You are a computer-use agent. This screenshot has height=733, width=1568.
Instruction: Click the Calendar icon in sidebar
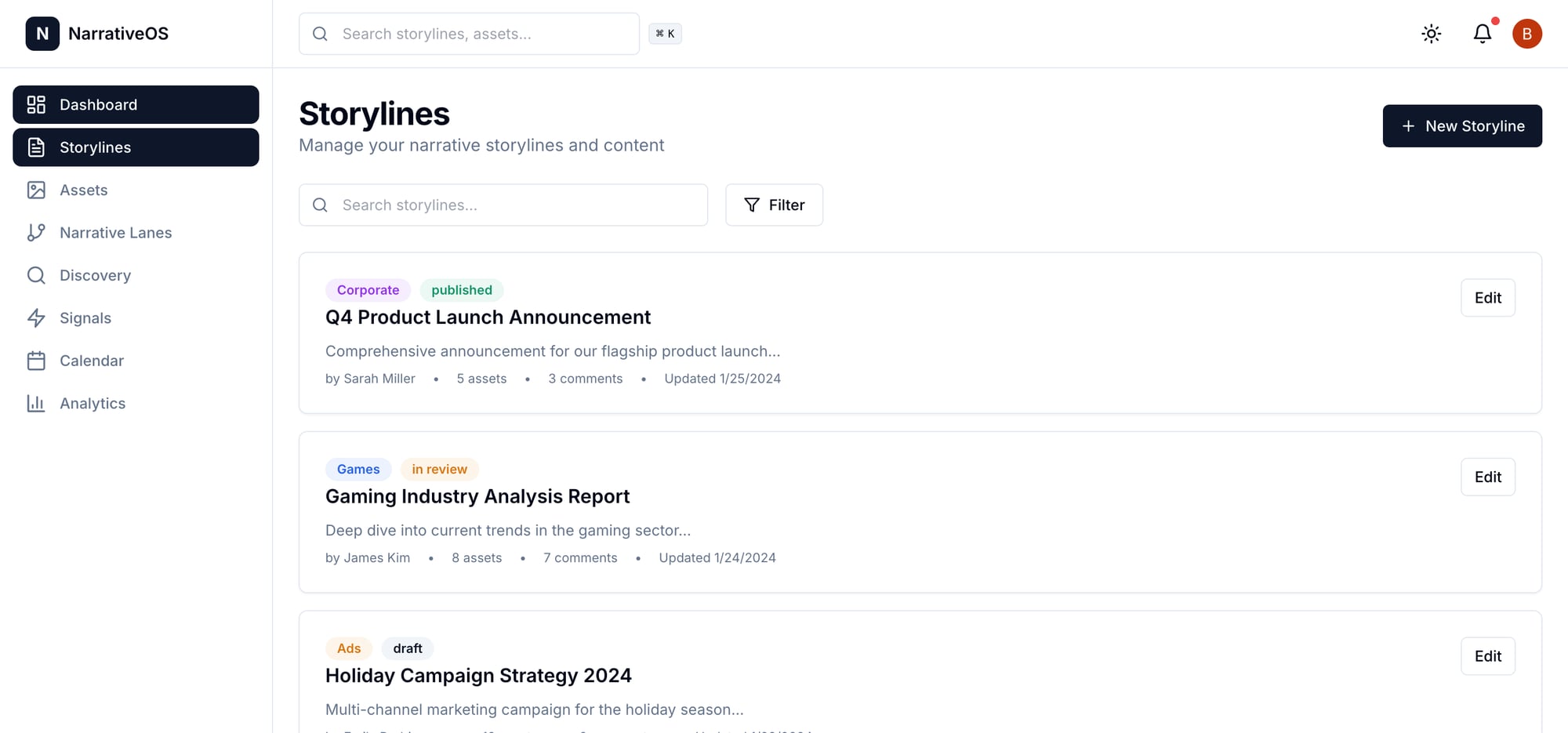[36, 361]
